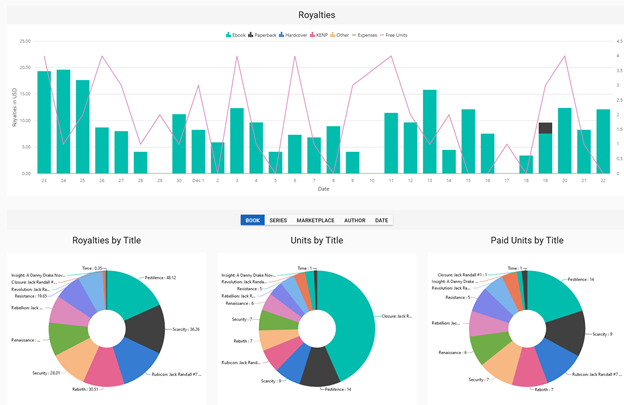
Task: Click the ebook bar for date 24
Action: click(x=63, y=122)
